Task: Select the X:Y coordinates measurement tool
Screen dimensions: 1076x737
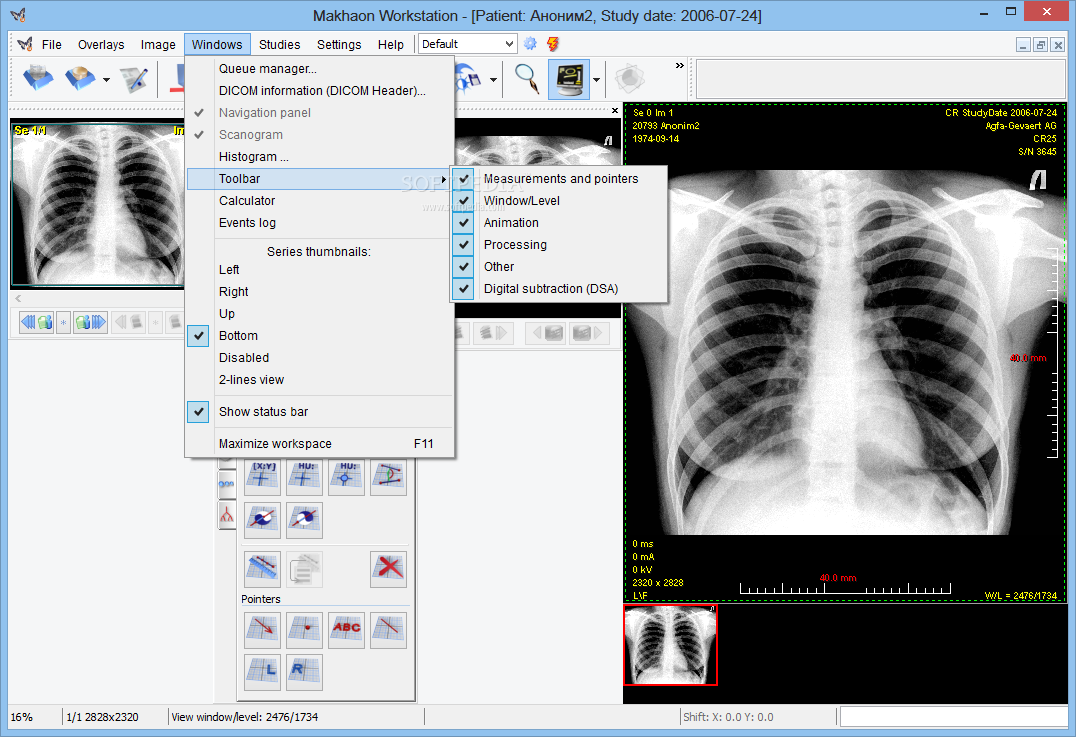Action: coord(262,476)
